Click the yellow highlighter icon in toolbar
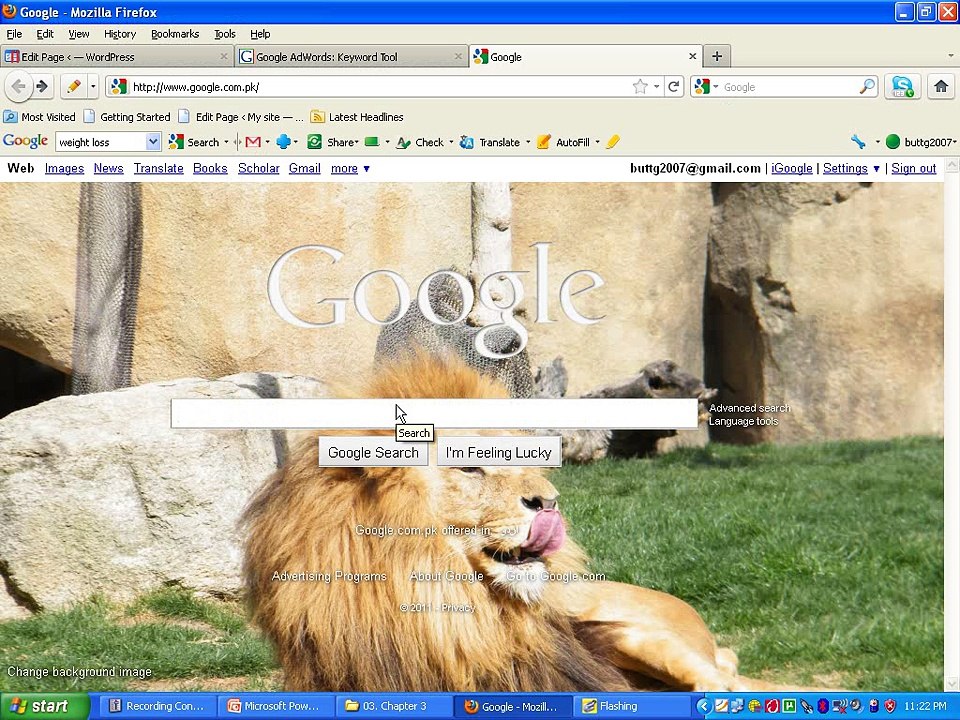 tap(612, 142)
